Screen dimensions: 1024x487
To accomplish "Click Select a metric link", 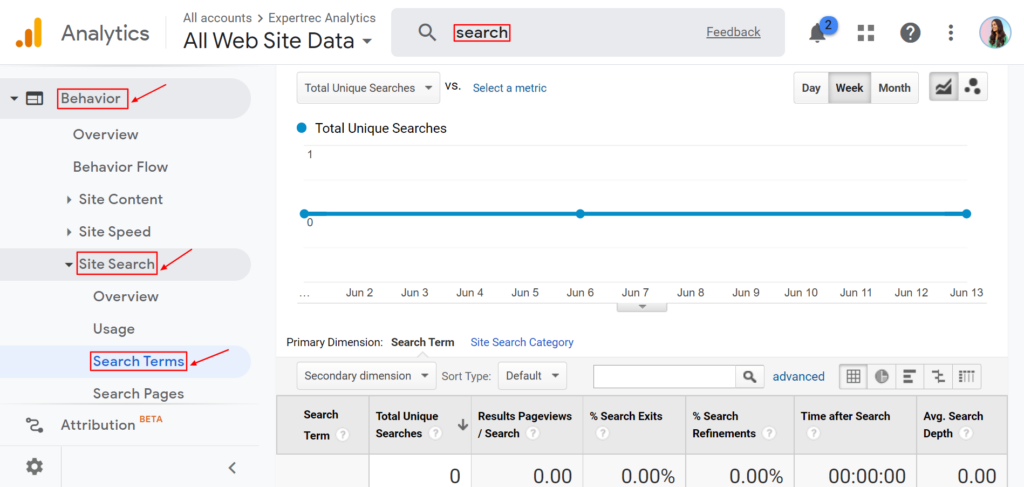I will [x=509, y=87].
